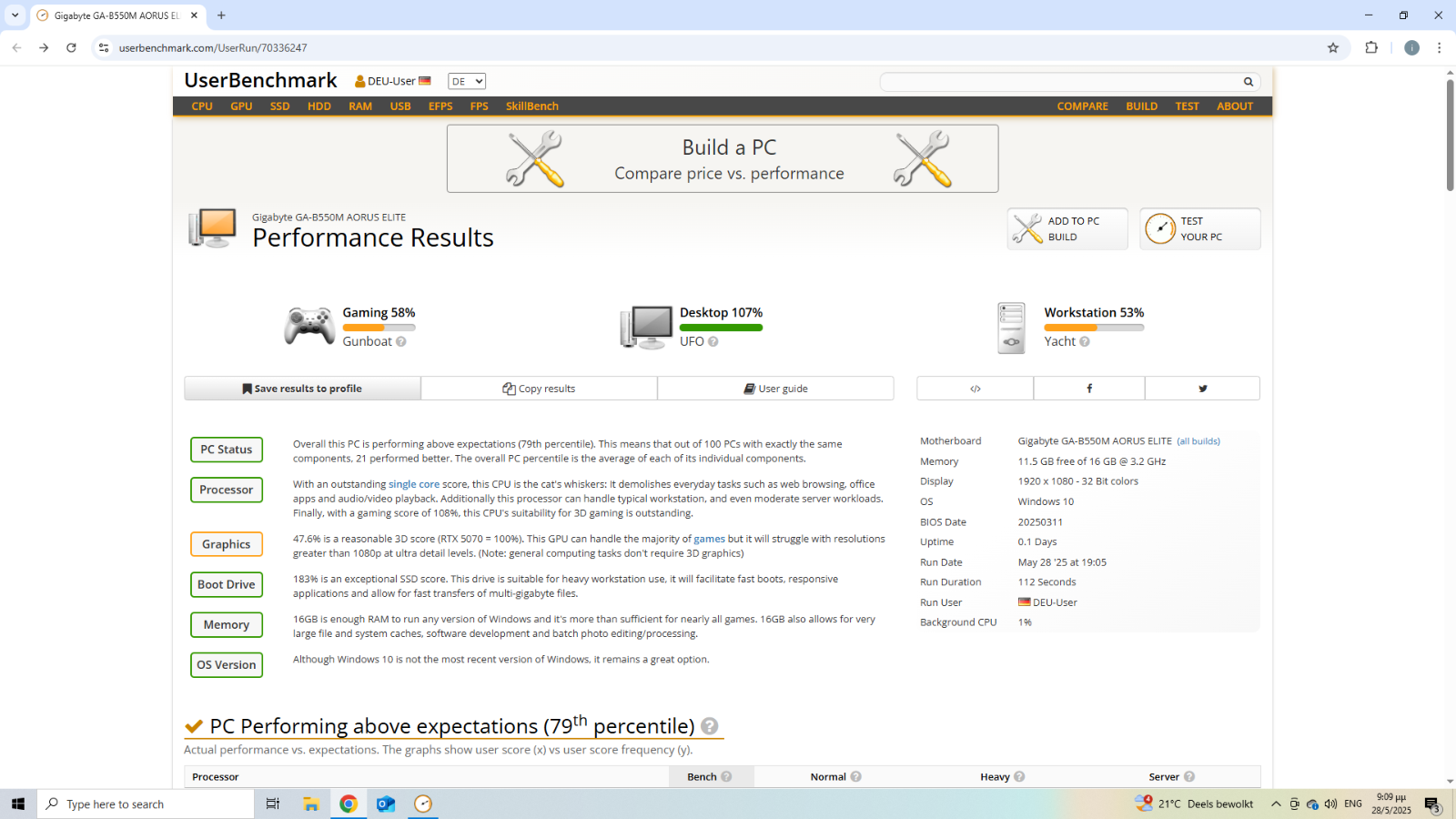Image resolution: width=1456 pixels, height=819 pixels.
Task: Open EFPS menu item
Action: coord(440,106)
